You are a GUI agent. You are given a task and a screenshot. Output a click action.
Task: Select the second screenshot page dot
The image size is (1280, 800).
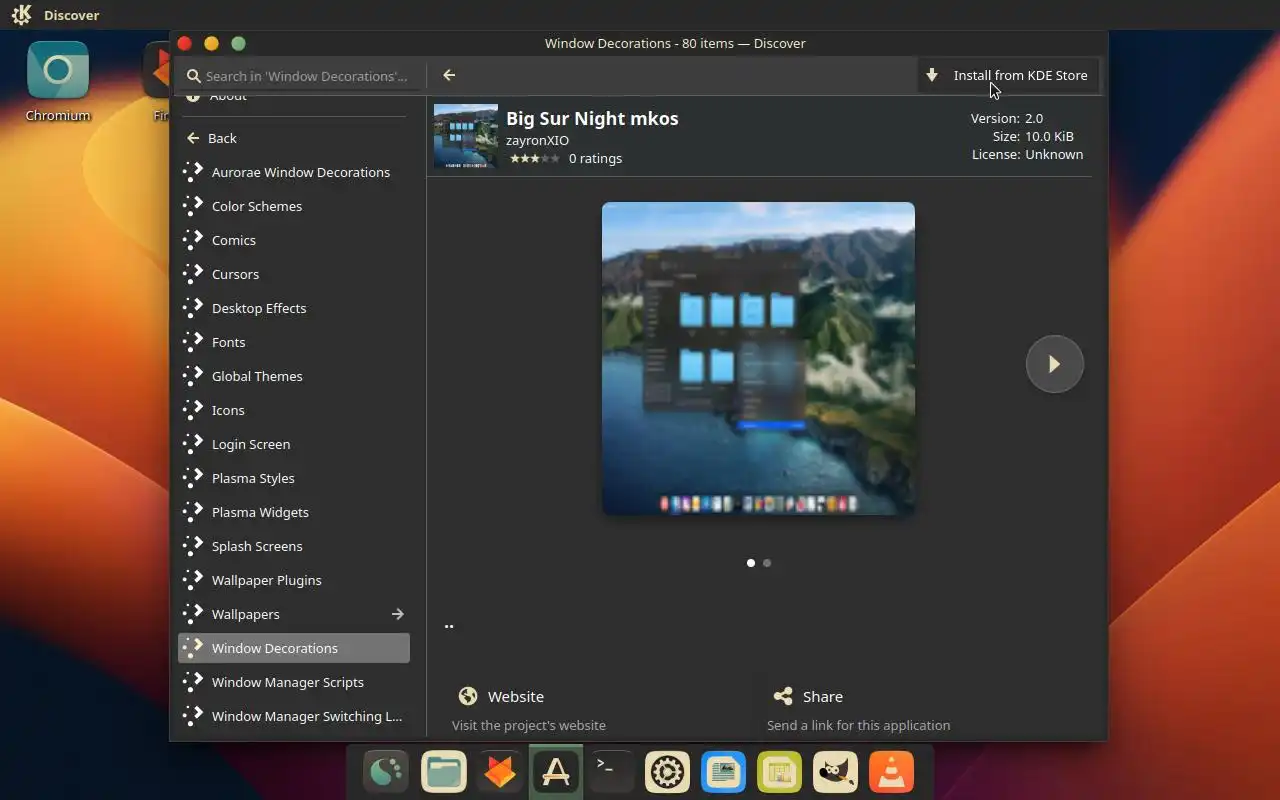(x=767, y=563)
